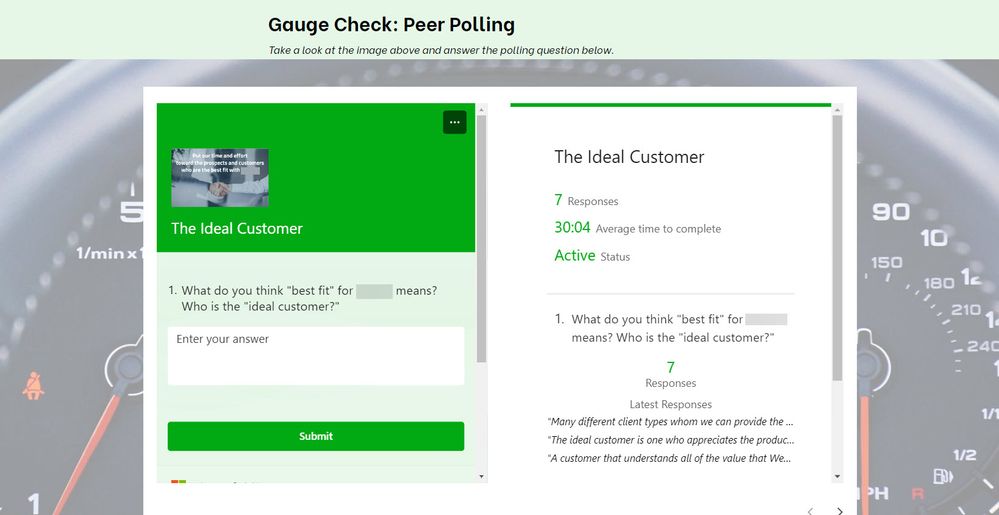Open the form's three-dot more options menu
Image resolution: width=999 pixels, height=515 pixels.
(454, 122)
